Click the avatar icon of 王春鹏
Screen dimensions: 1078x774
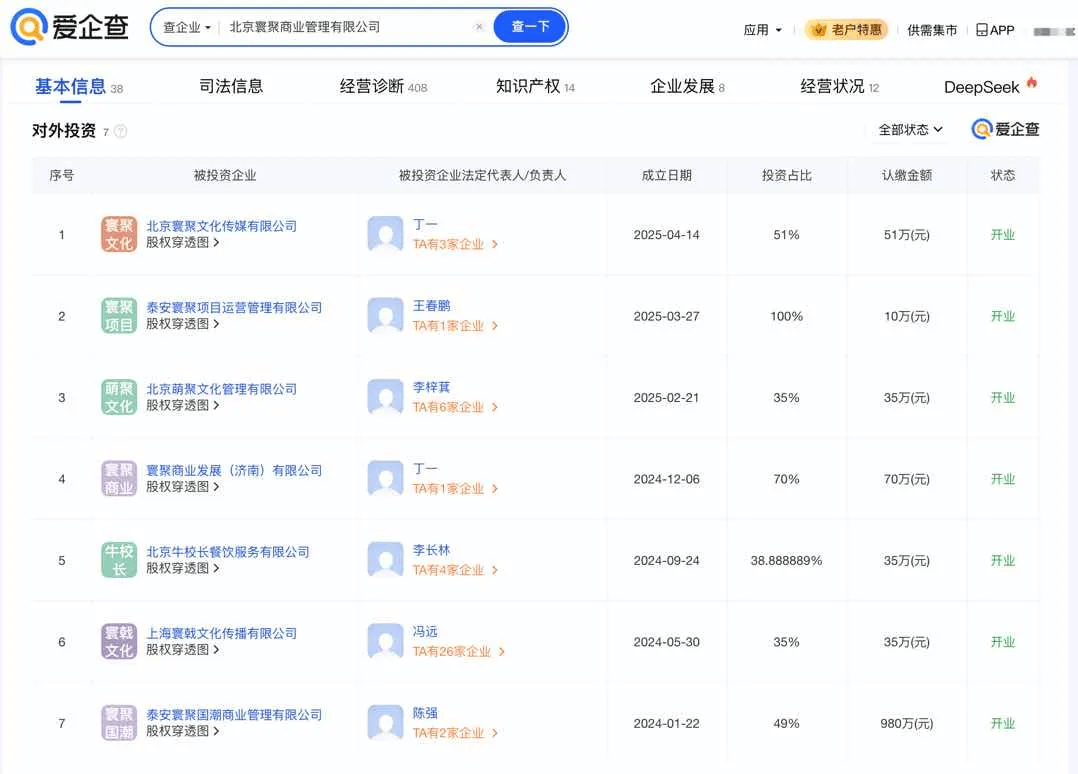385,316
